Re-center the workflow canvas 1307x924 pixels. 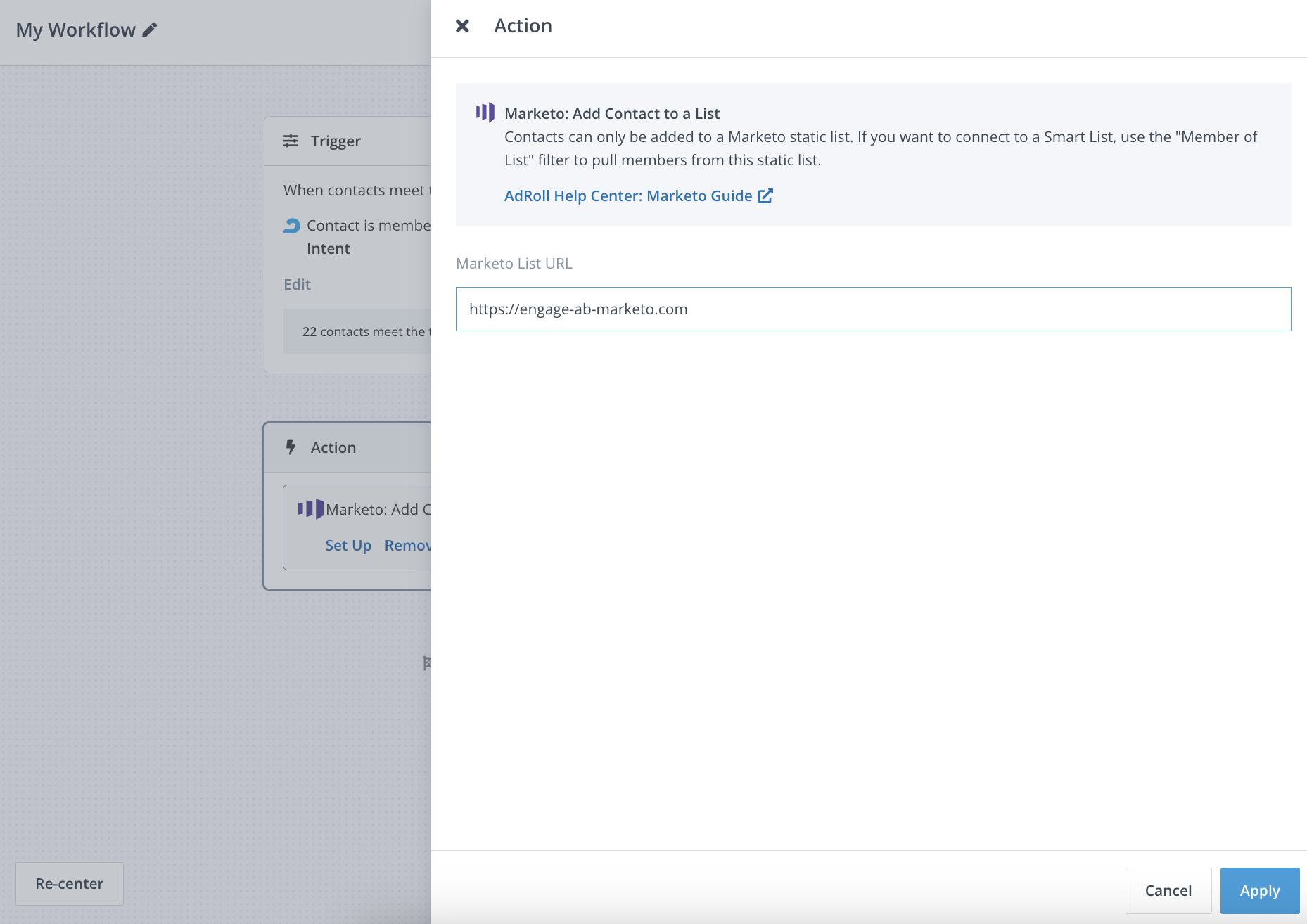70,884
